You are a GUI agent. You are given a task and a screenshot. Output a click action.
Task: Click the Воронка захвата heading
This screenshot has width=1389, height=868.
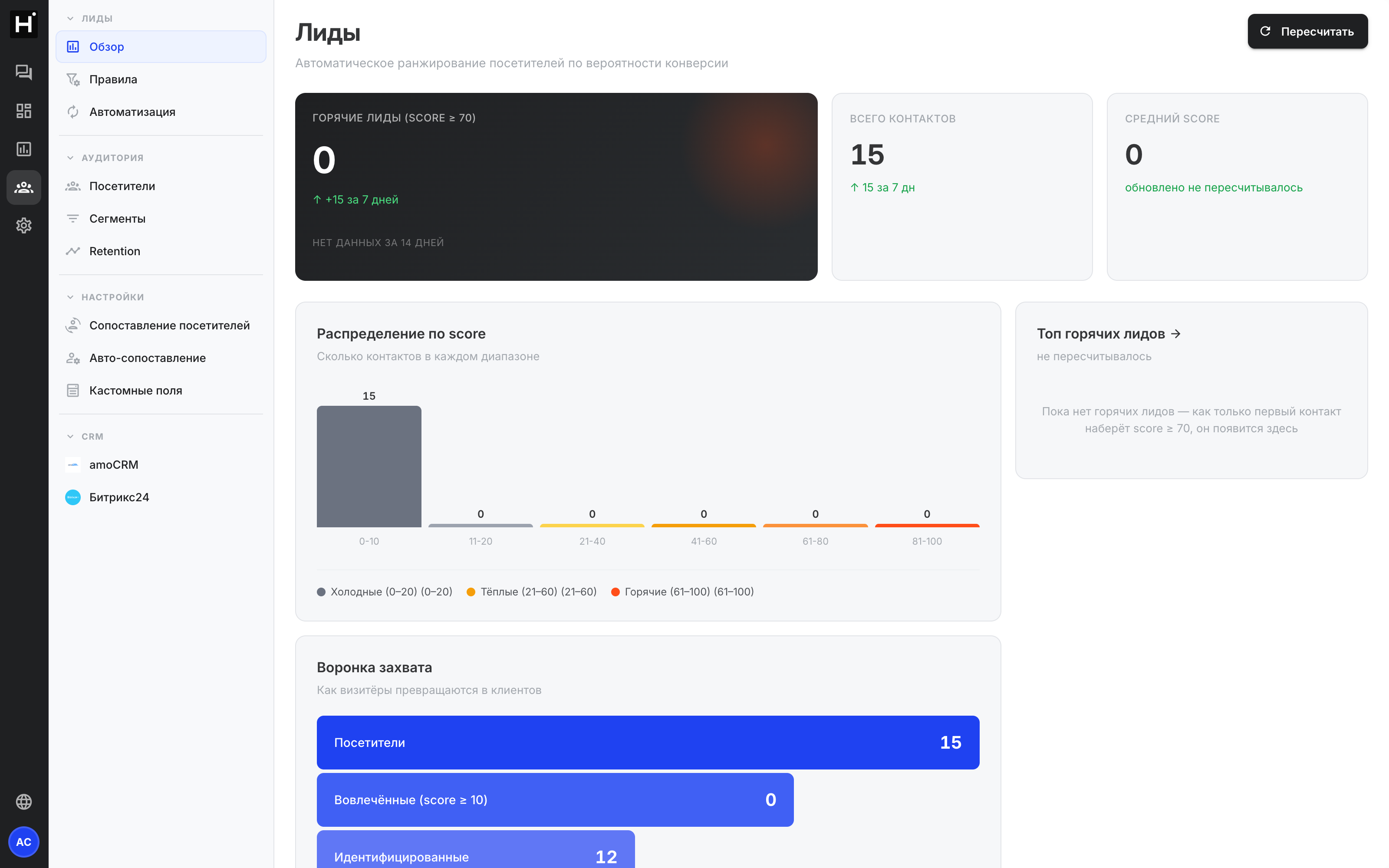click(374, 667)
